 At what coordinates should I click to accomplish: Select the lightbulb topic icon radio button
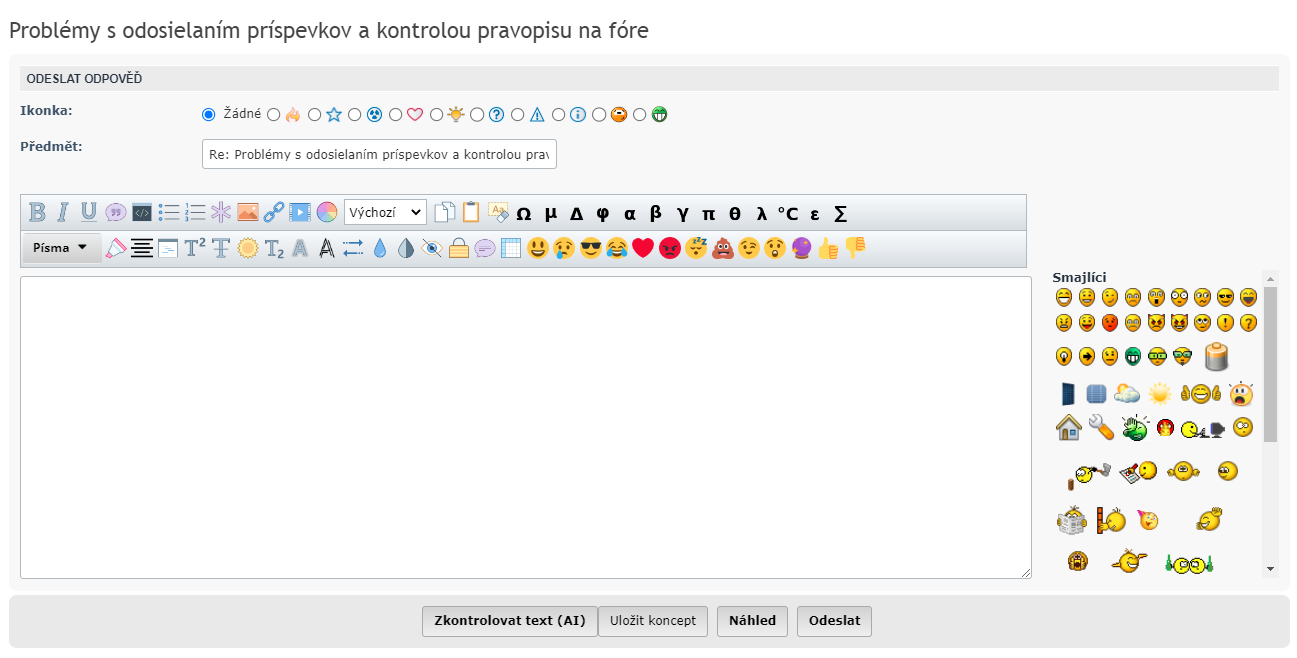tap(437, 115)
